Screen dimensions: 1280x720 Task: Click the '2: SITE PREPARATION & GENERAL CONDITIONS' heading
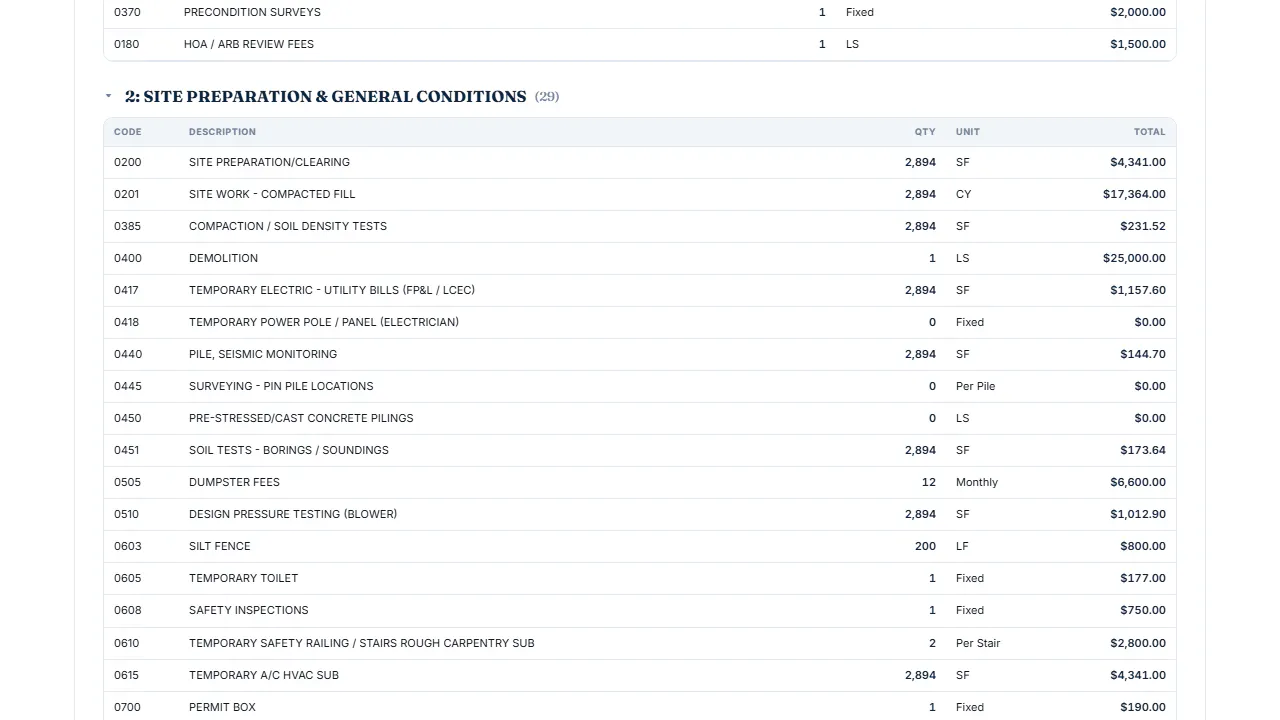(x=325, y=97)
